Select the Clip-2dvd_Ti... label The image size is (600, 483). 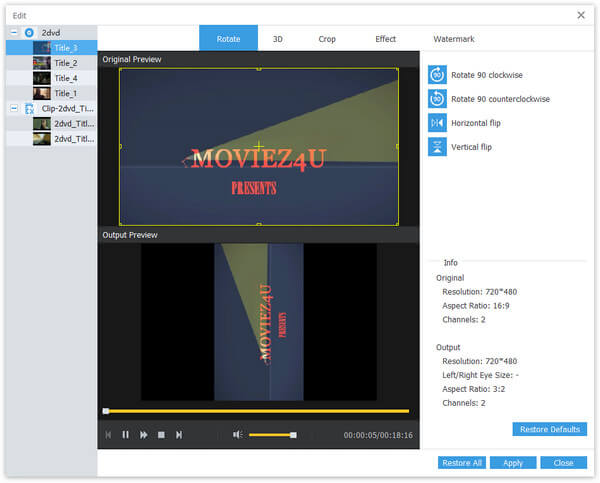click(x=68, y=109)
